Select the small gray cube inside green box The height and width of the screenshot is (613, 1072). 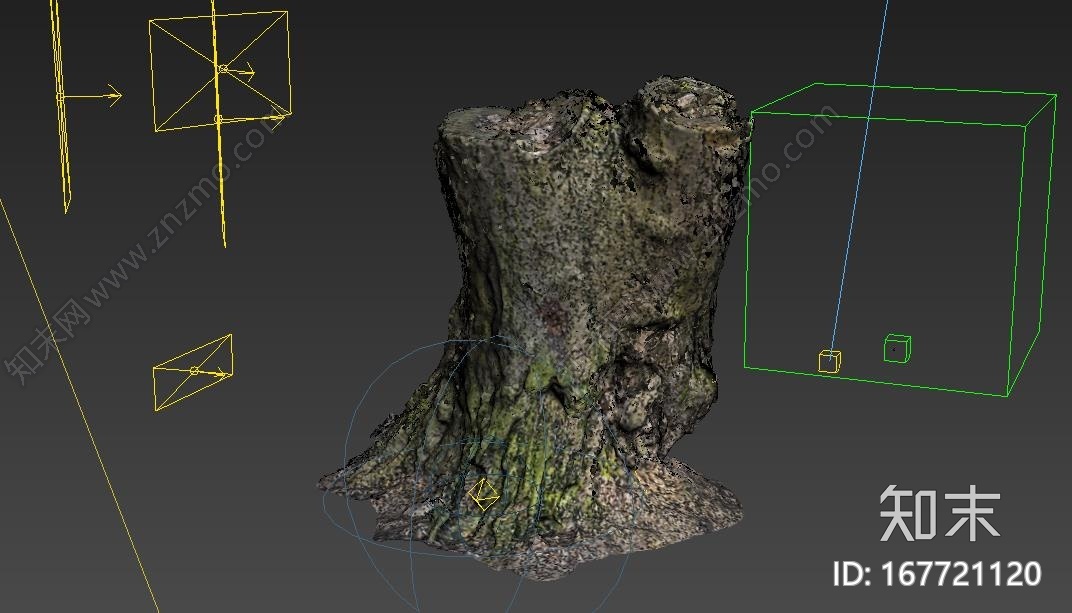click(895, 349)
